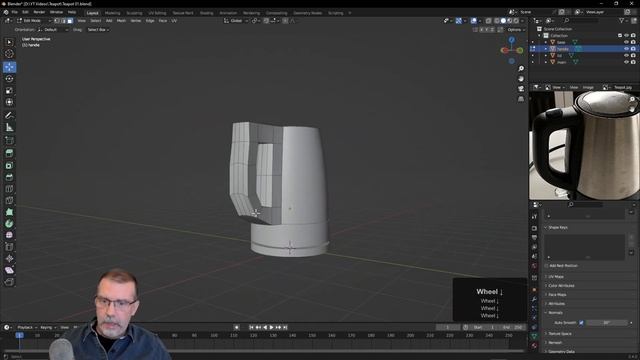The width and height of the screenshot is (640, 360).
Task: Open the Edit Mode dropdown
Action: click(x=34, y=20)
